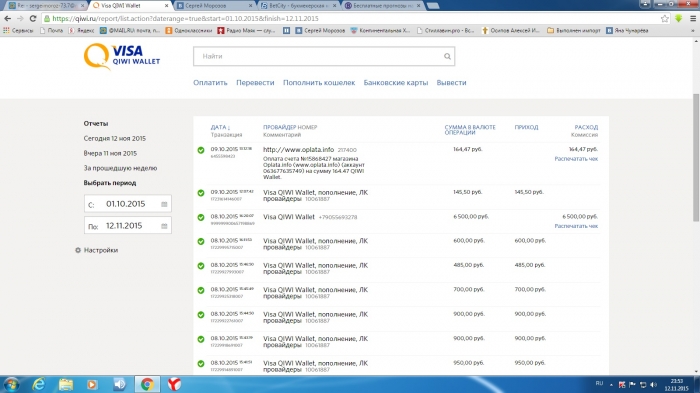The width and height of the screenshot is (700, 393).
Task: Focus the Найти search field
Action: 324,56
